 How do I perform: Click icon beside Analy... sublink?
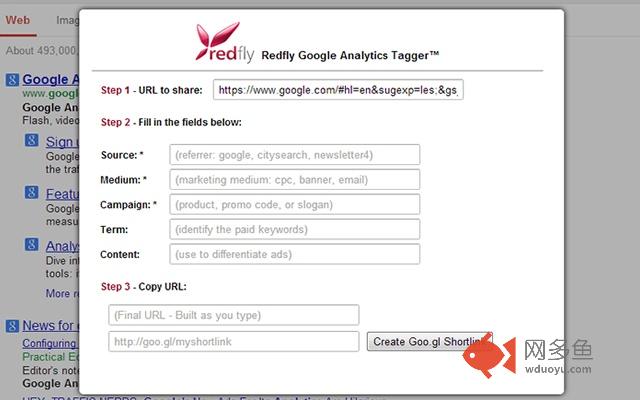click(x=31, y=245)
